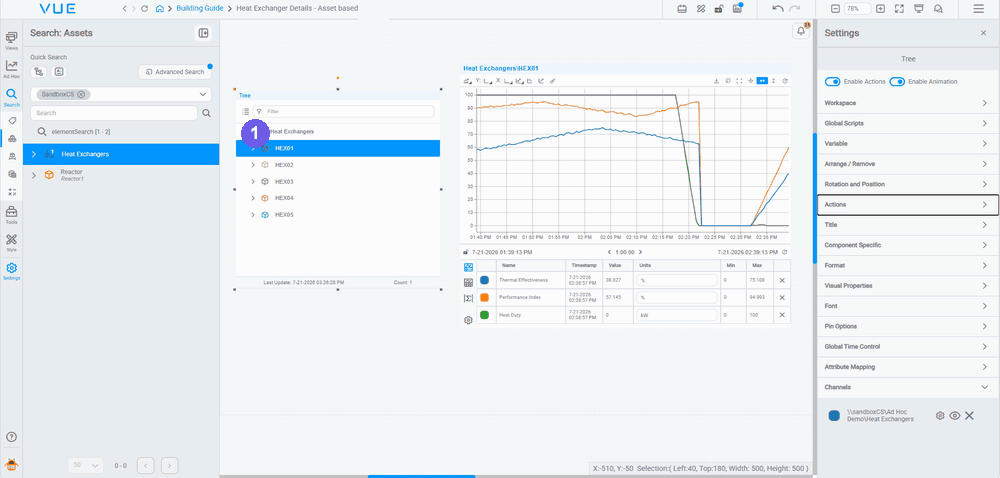Image resolution: width=1000 pixels, height=478 pixels.
Task: Open the Ad Hoc trend panel
Action: pos(11,68)
